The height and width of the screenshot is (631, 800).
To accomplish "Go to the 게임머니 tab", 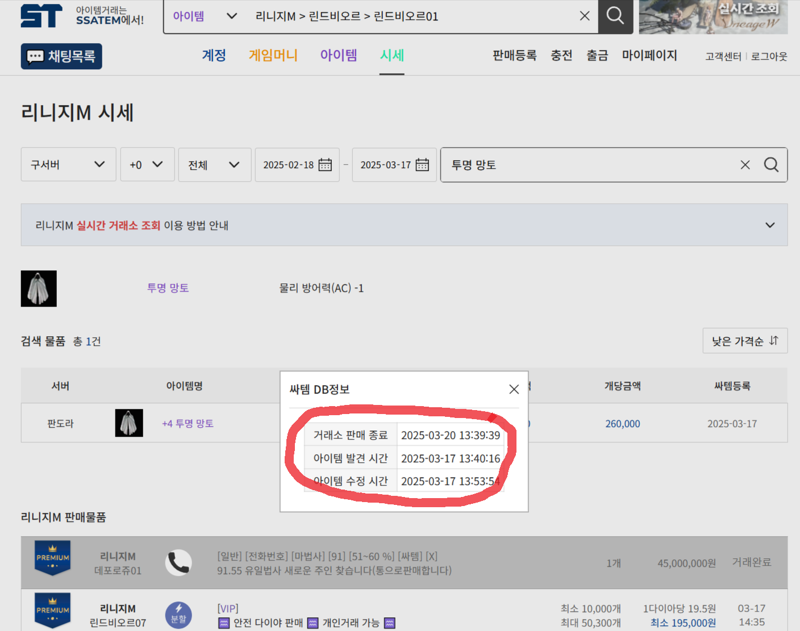I will (273, 55).
